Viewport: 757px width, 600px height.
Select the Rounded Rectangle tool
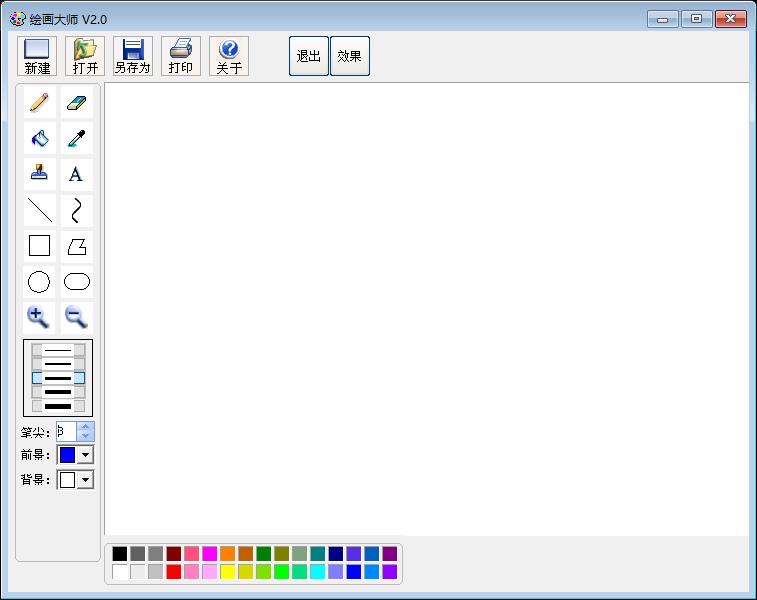(x=77, y=282)
